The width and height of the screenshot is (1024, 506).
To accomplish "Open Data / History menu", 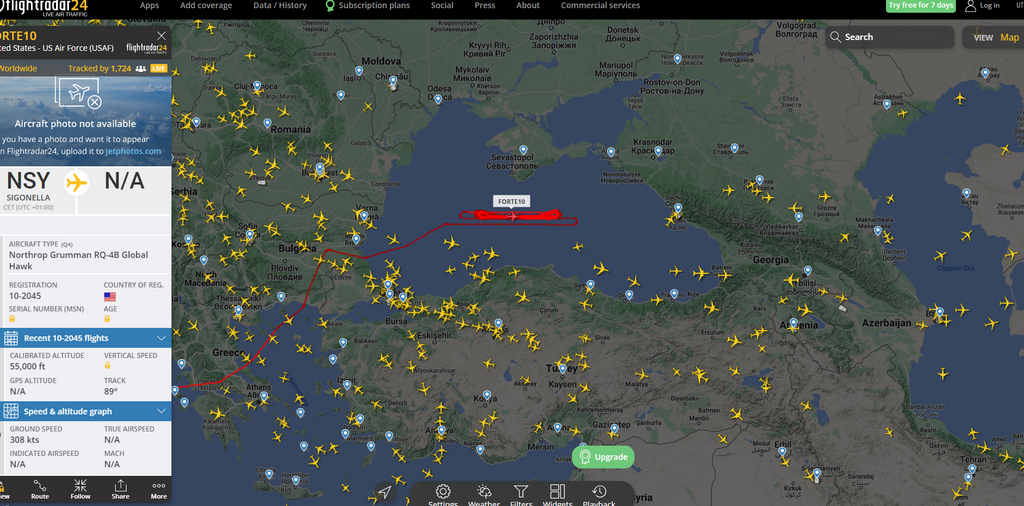I will 280,5.
